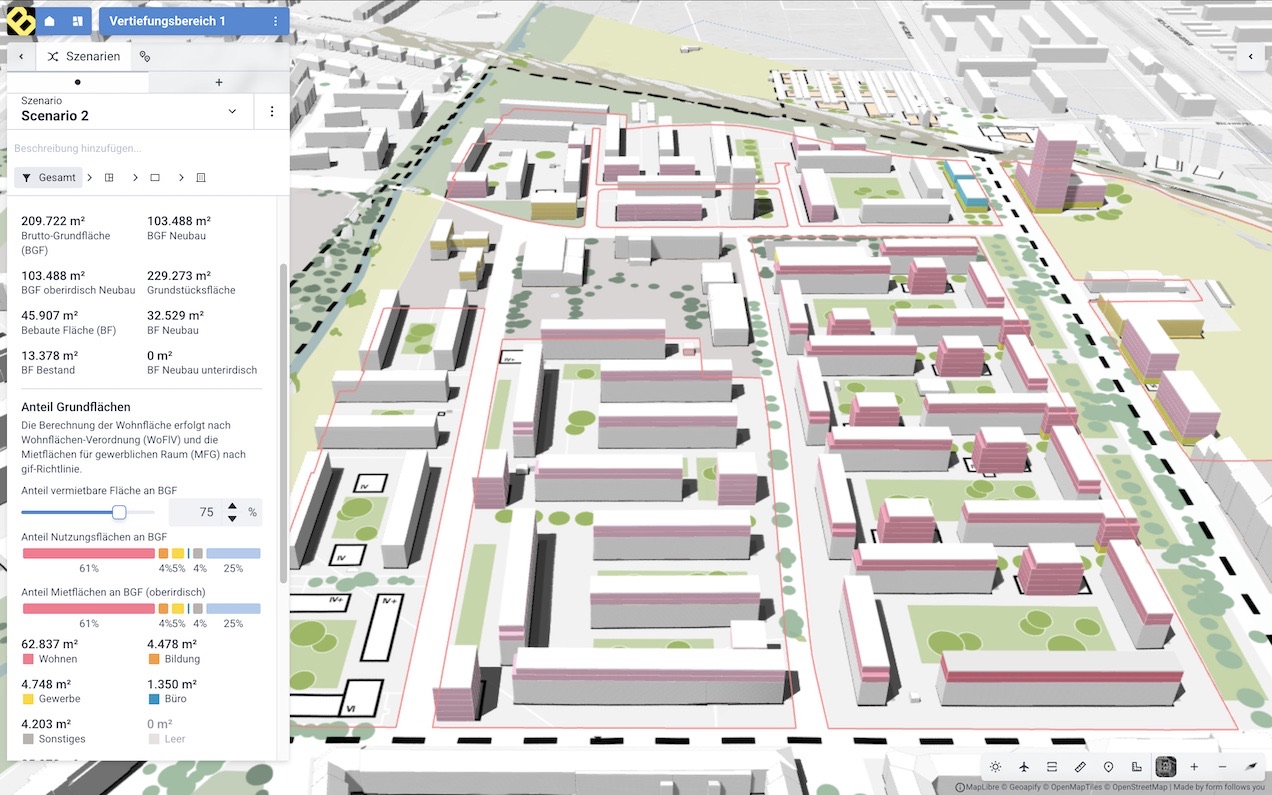
Task: Open Scenario 2 three-dot menu
Action: click(x=272, y=111)
